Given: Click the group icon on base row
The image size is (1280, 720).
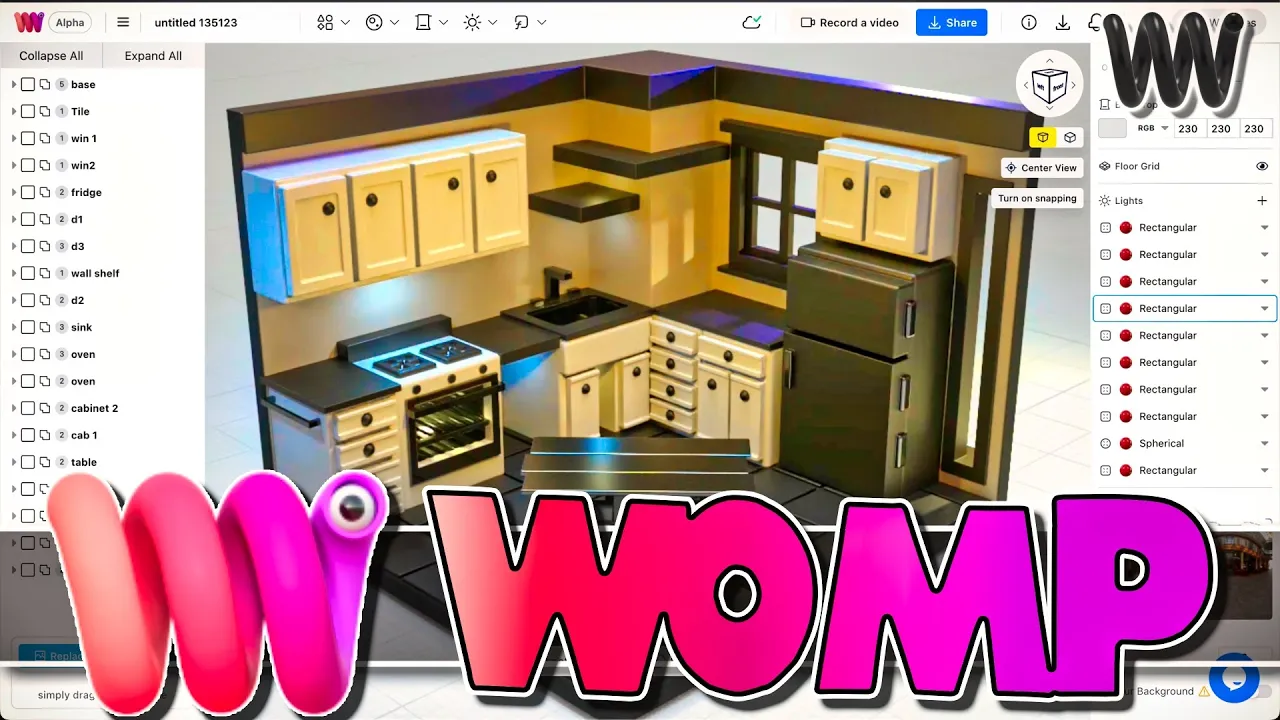Looking at the screenshot, I should pyautogui.click(x=45, y=84).
